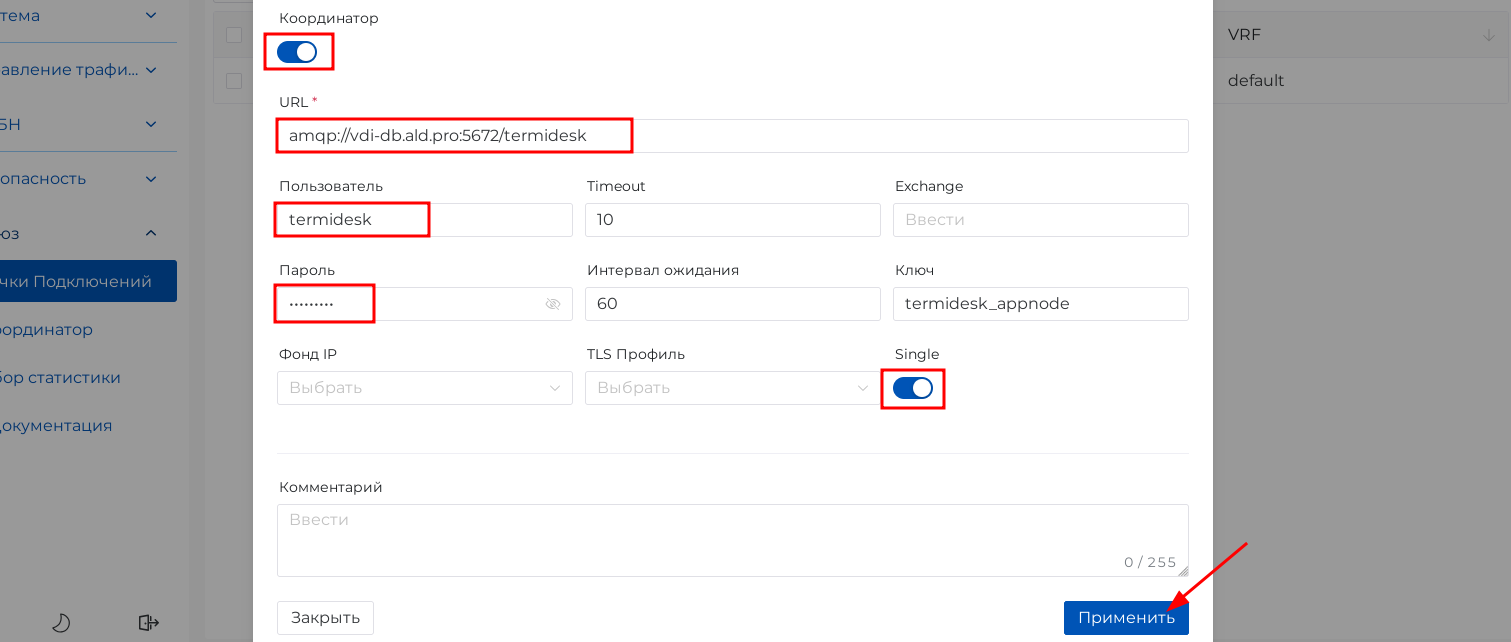Show password with the eye icon

tap(553, 304)
